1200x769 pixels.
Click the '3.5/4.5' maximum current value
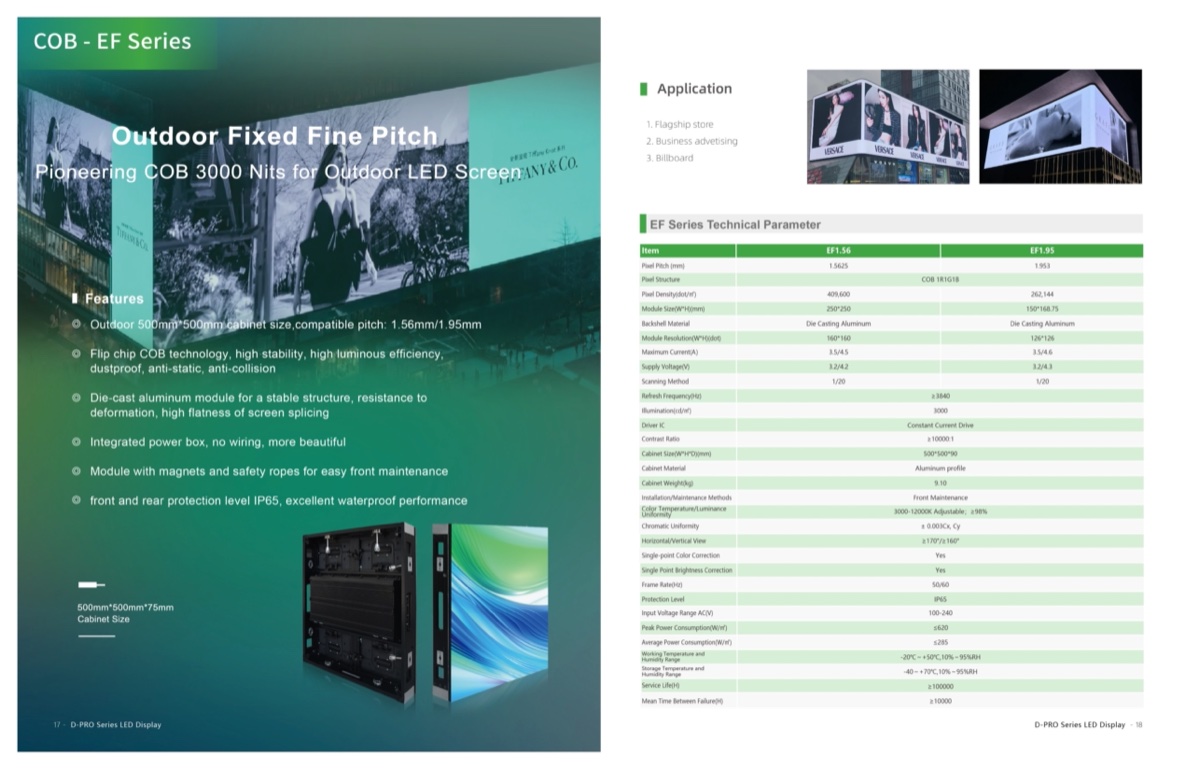[838, 353]
